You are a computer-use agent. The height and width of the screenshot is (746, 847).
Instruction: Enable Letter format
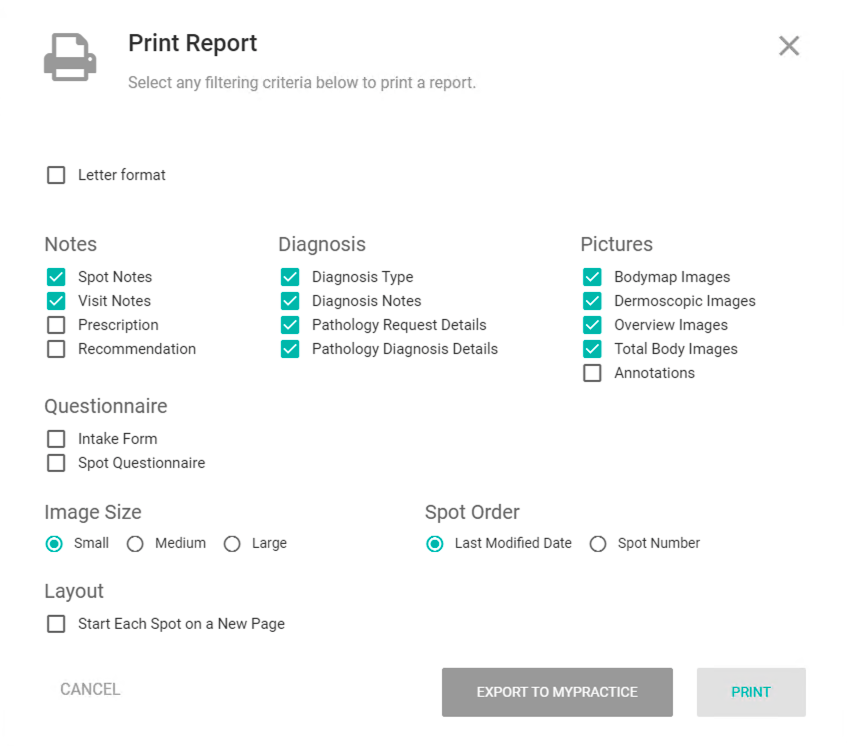56,175
